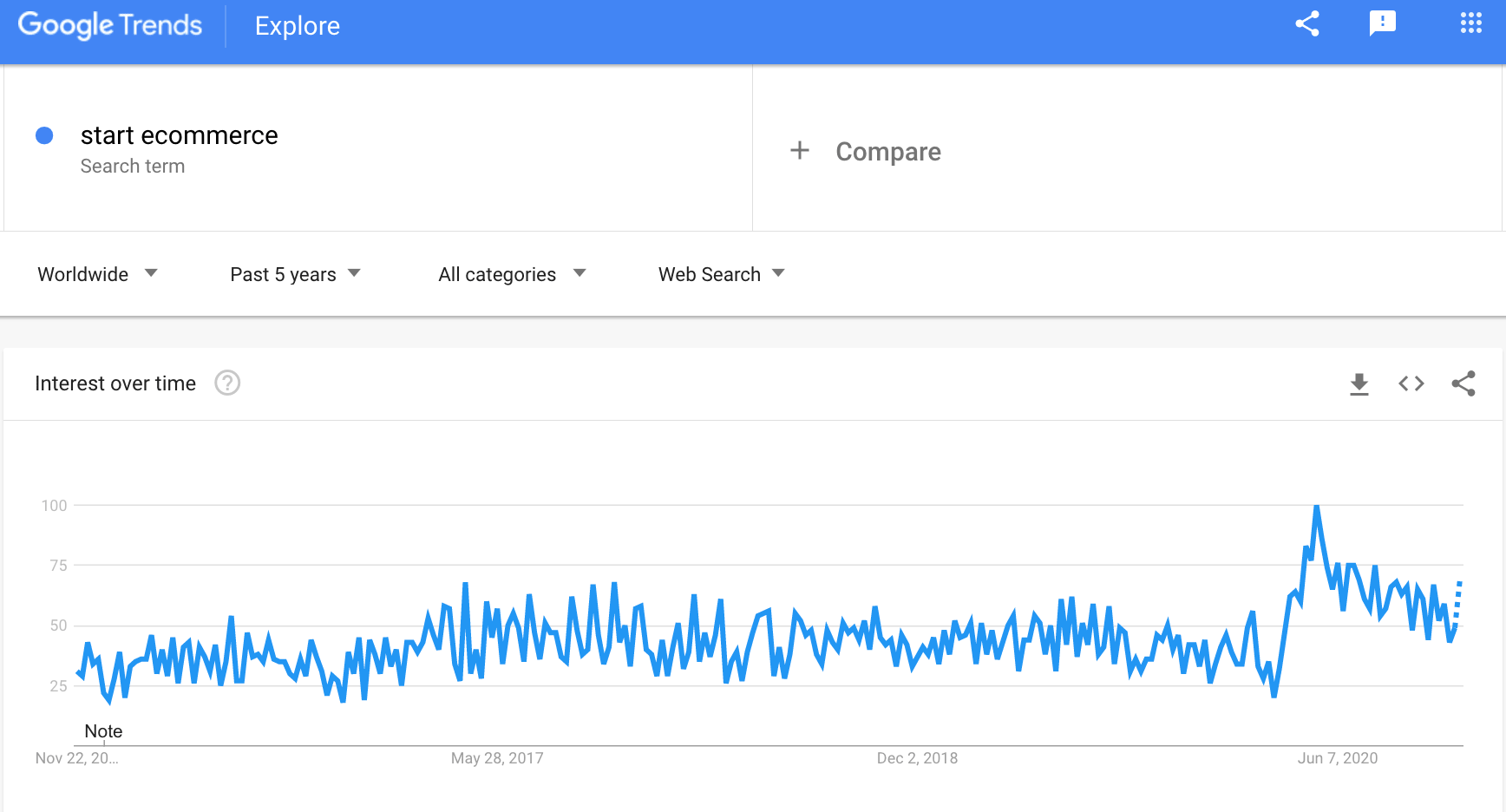Open help for Interest over time
The height and width of the screenshot is (812, 1506).
[227, 383]
